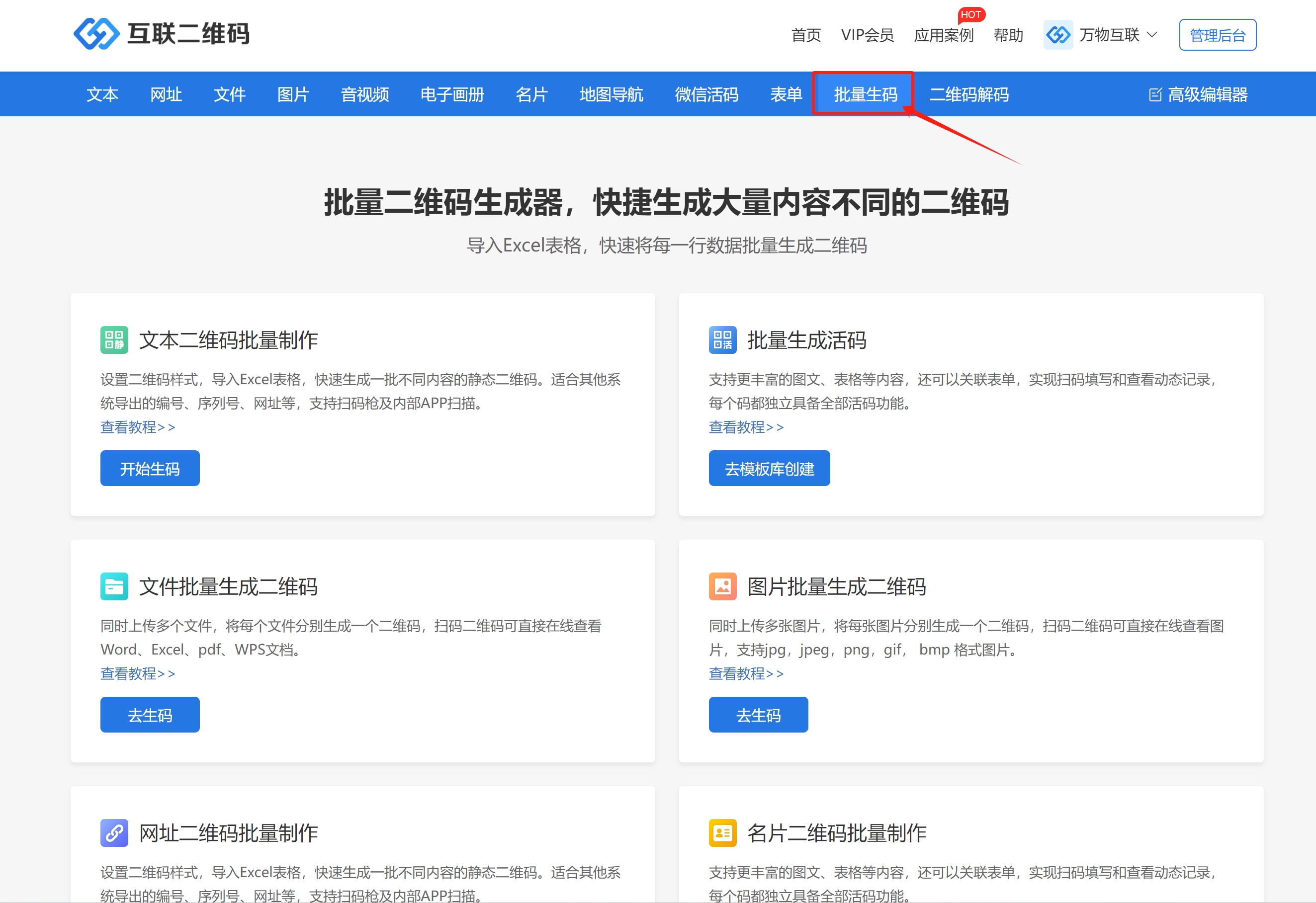Click the 互联二维码 brand name text
1316x903 pixels.
coord(188,34)
